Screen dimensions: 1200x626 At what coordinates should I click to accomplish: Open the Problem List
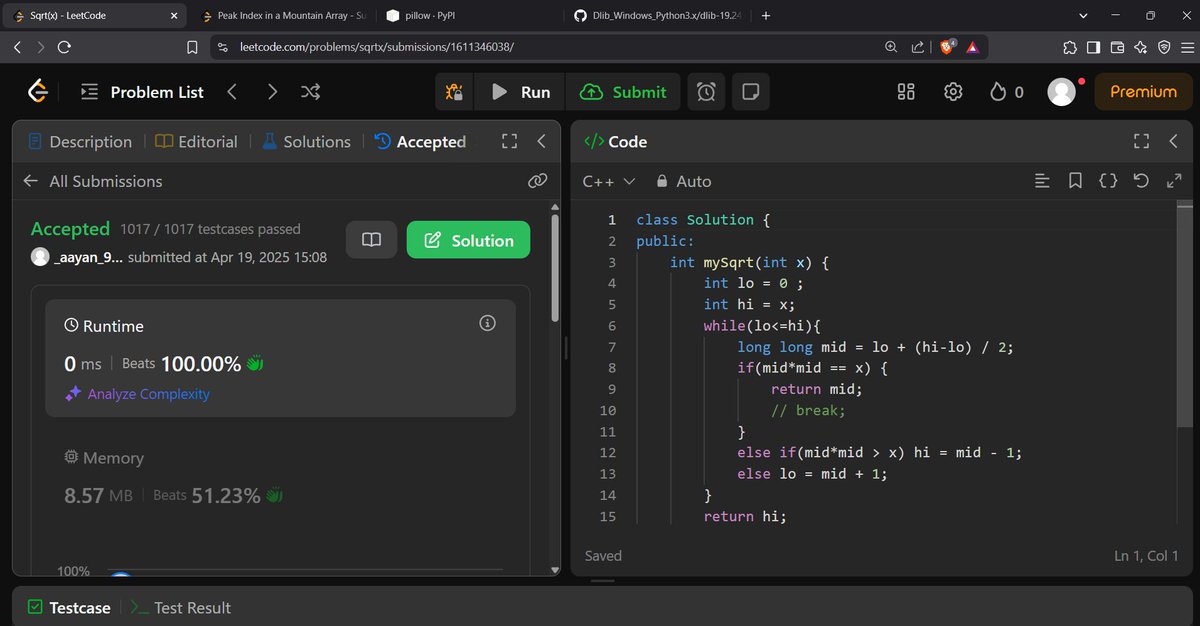(141, 92)
